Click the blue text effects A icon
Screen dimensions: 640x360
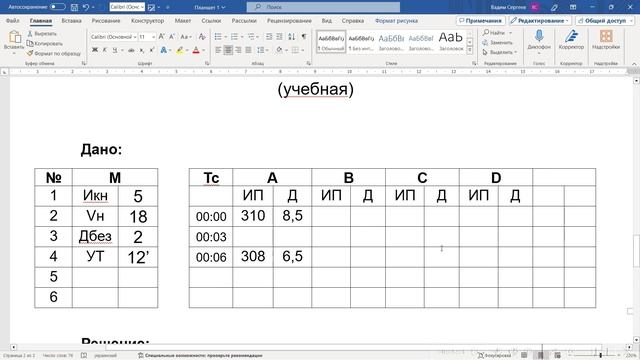click(x=164, y=50)
